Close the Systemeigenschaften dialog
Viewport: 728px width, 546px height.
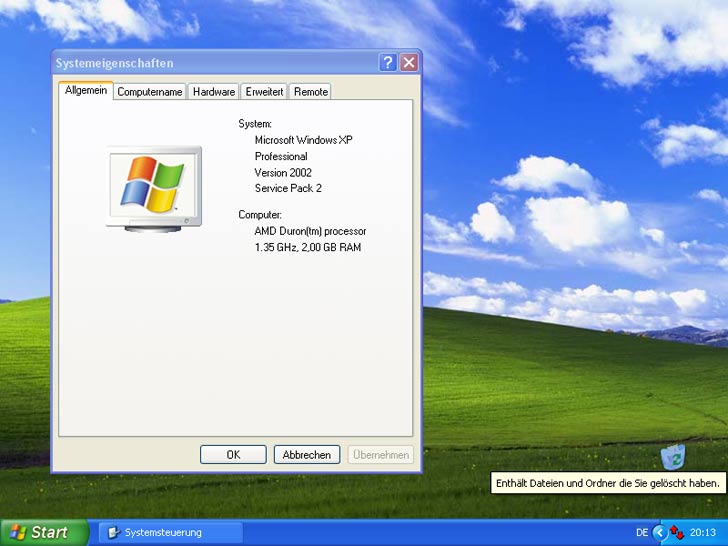409,63
